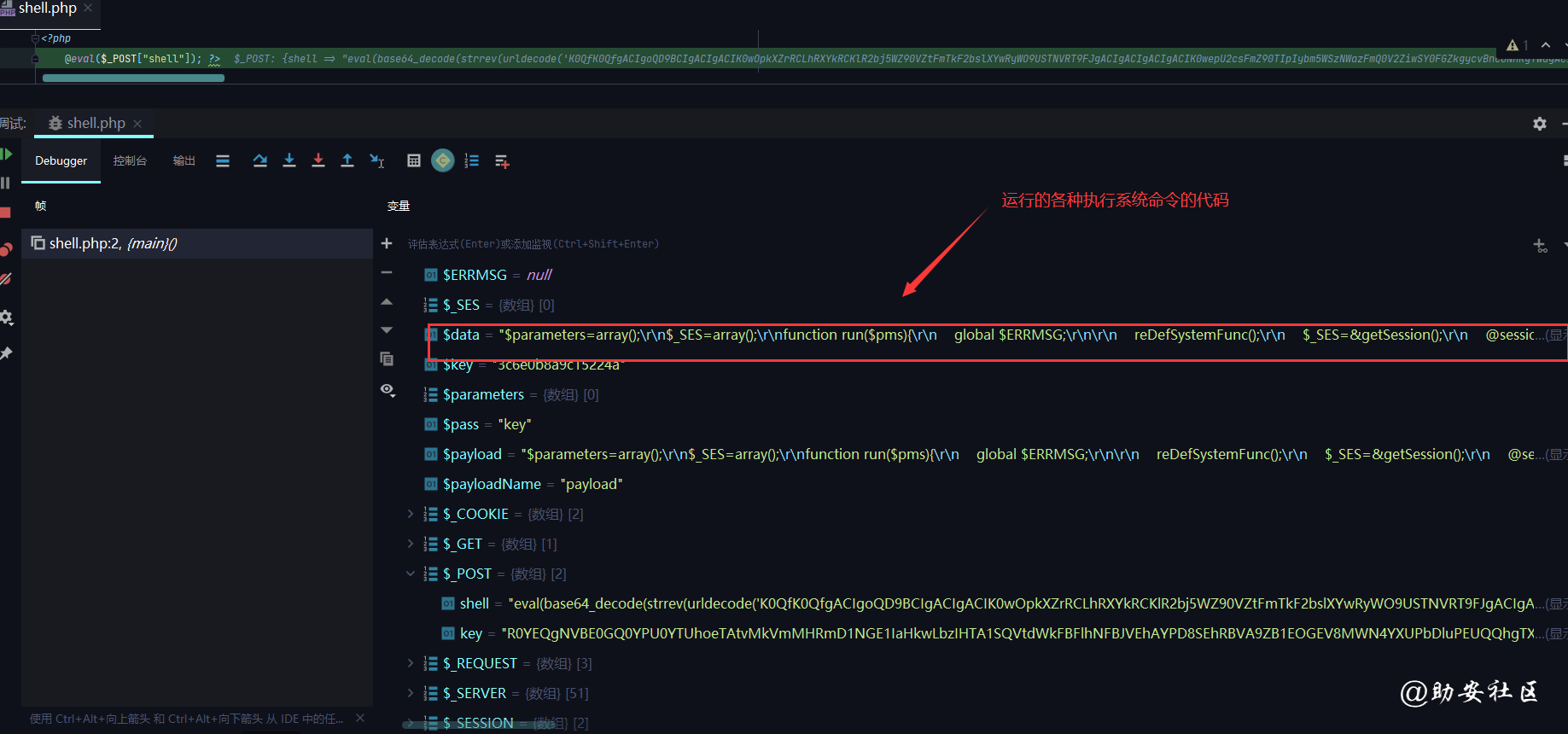Go to the previous highlighted problem arrow
The height and width of the screenshot is (734, 1568).
click(1546, 45)
